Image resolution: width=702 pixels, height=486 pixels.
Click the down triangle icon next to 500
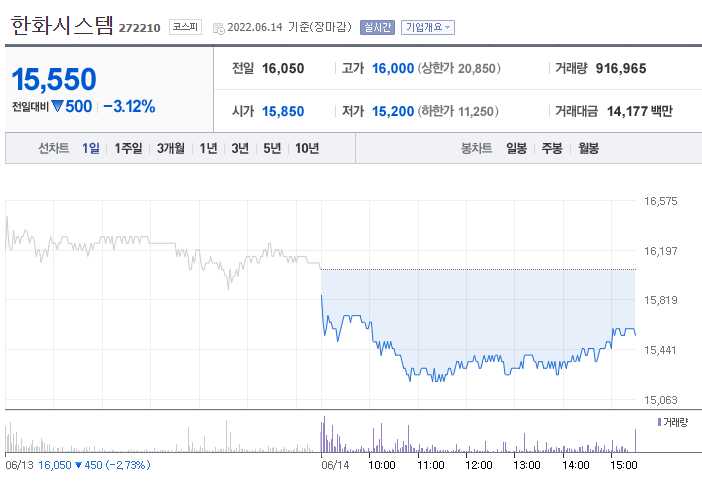pyautogui.click(x=57, y=106)
